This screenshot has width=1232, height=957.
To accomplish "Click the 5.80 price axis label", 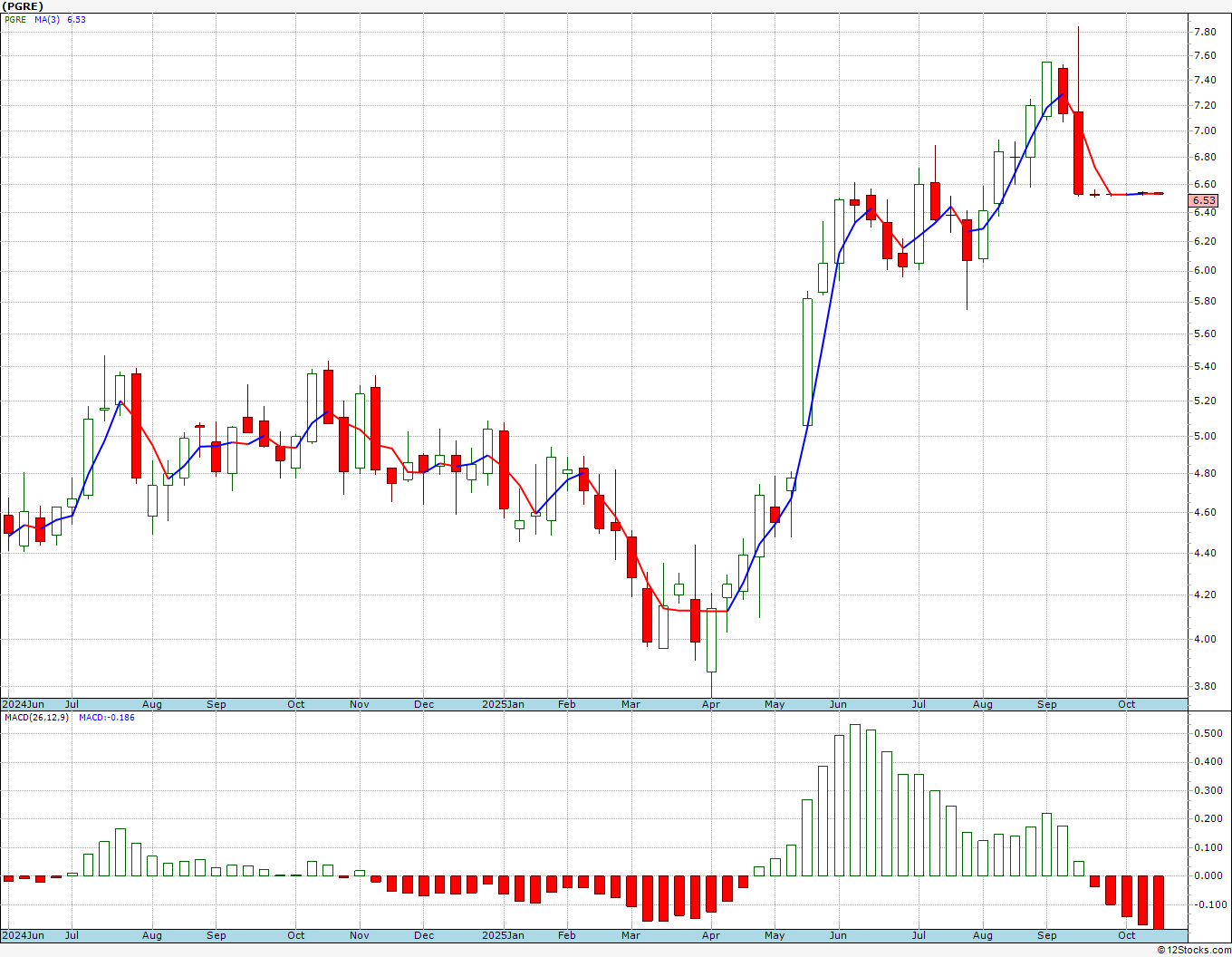I will 1205,301.
